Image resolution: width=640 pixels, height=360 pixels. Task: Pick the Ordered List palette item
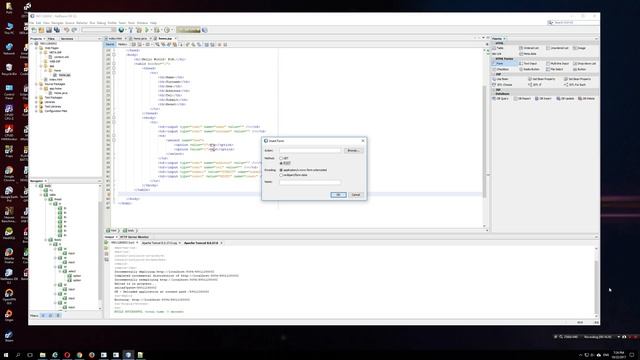click(x=529, y=48)
